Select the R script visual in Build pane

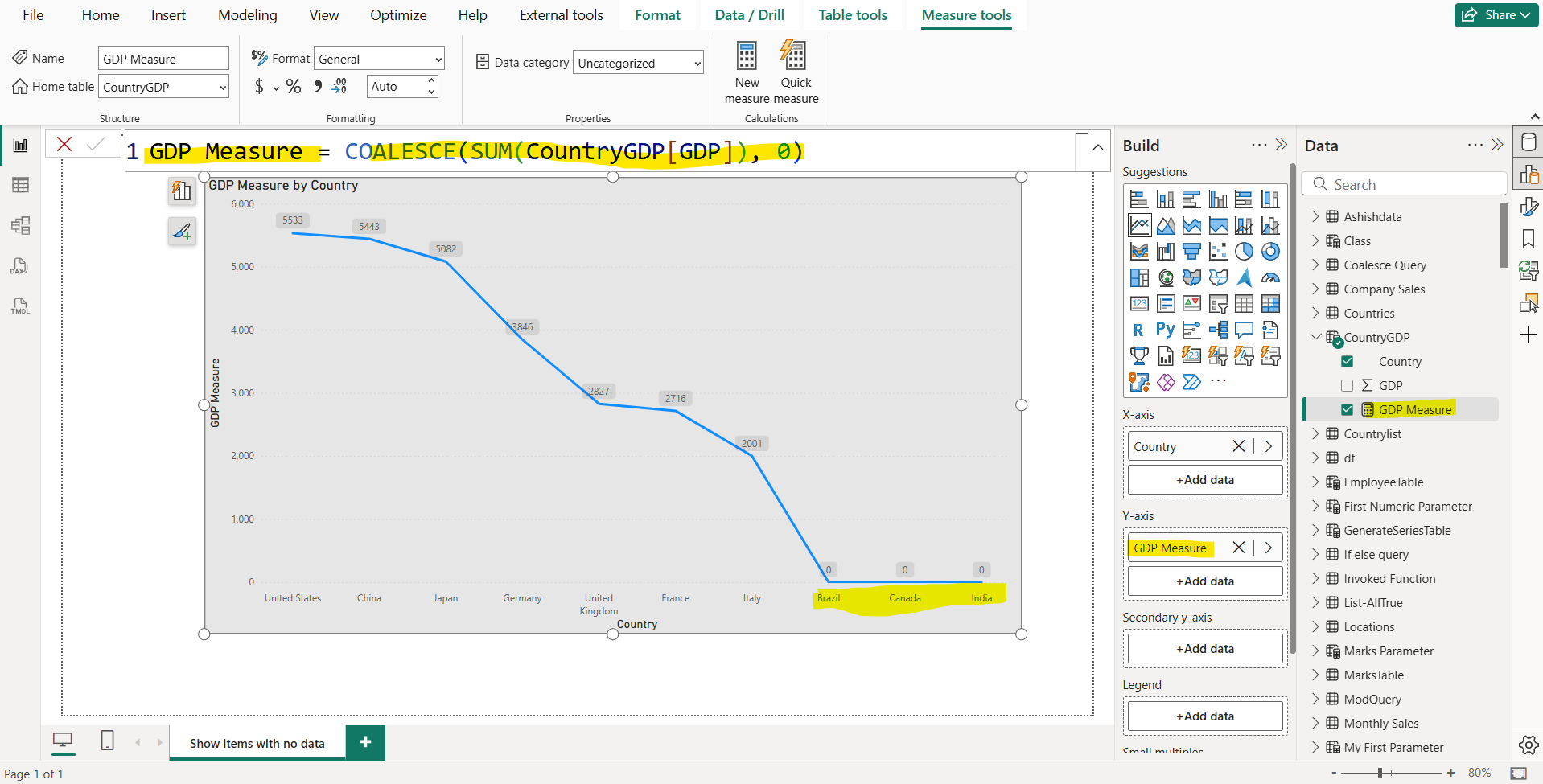1138,329
